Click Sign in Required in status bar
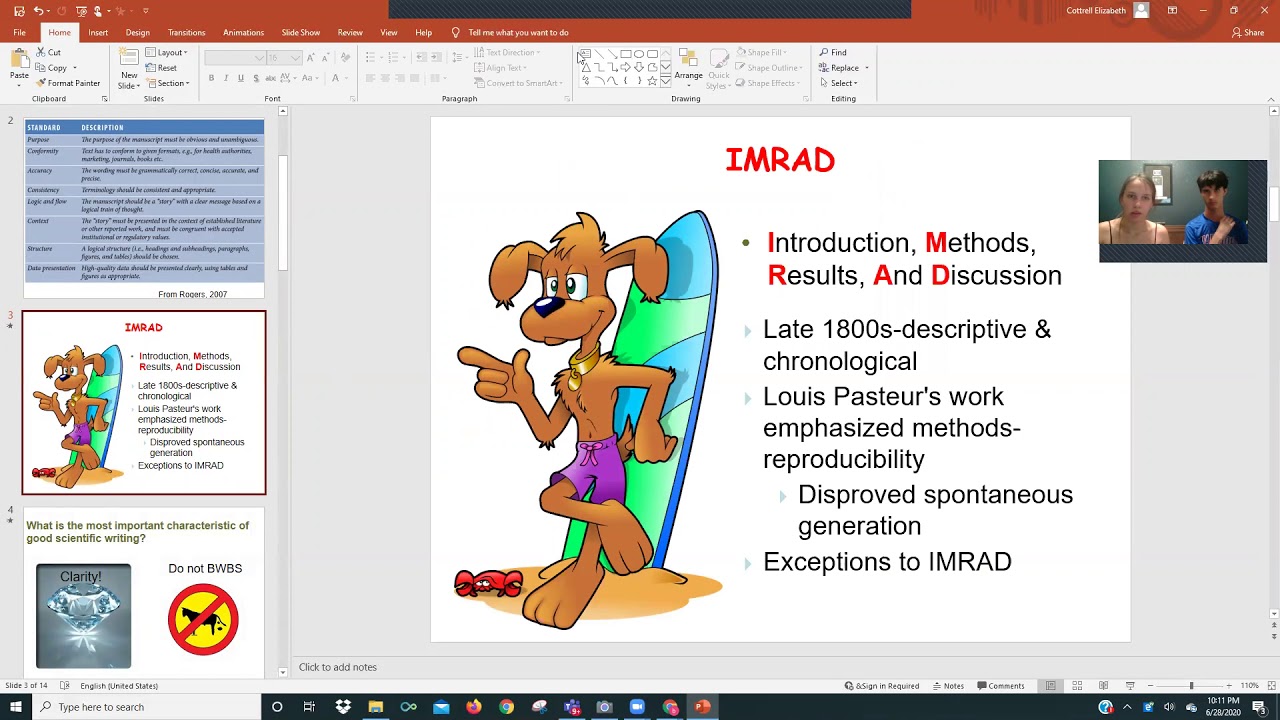Viewport: 1280px width, 720px height. point(882,686)
